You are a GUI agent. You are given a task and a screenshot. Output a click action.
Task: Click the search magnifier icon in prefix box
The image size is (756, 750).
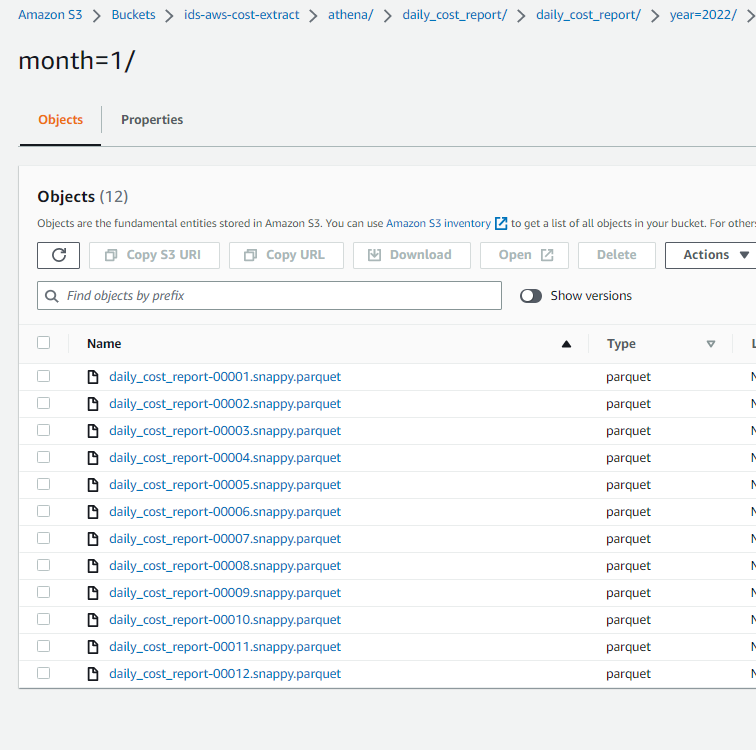click(x=52, y=295)
